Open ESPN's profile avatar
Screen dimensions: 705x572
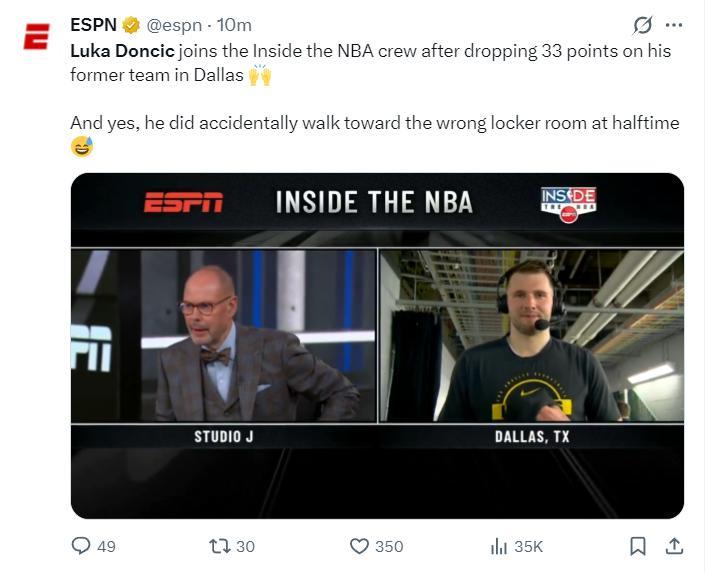pos(37,38)
